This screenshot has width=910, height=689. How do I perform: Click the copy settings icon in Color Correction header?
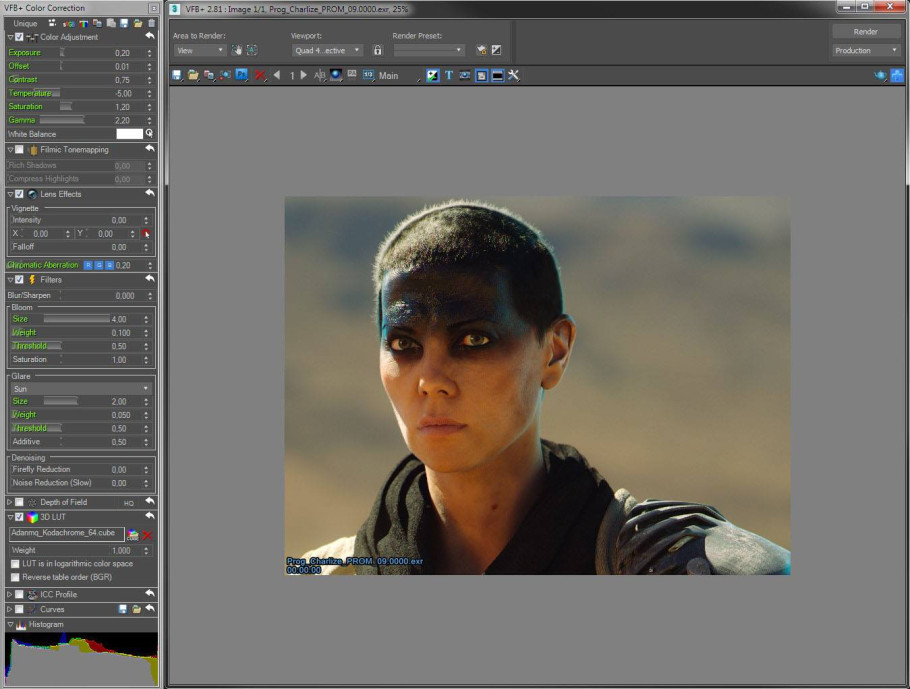pyautogui.click(x=96, y=23)
